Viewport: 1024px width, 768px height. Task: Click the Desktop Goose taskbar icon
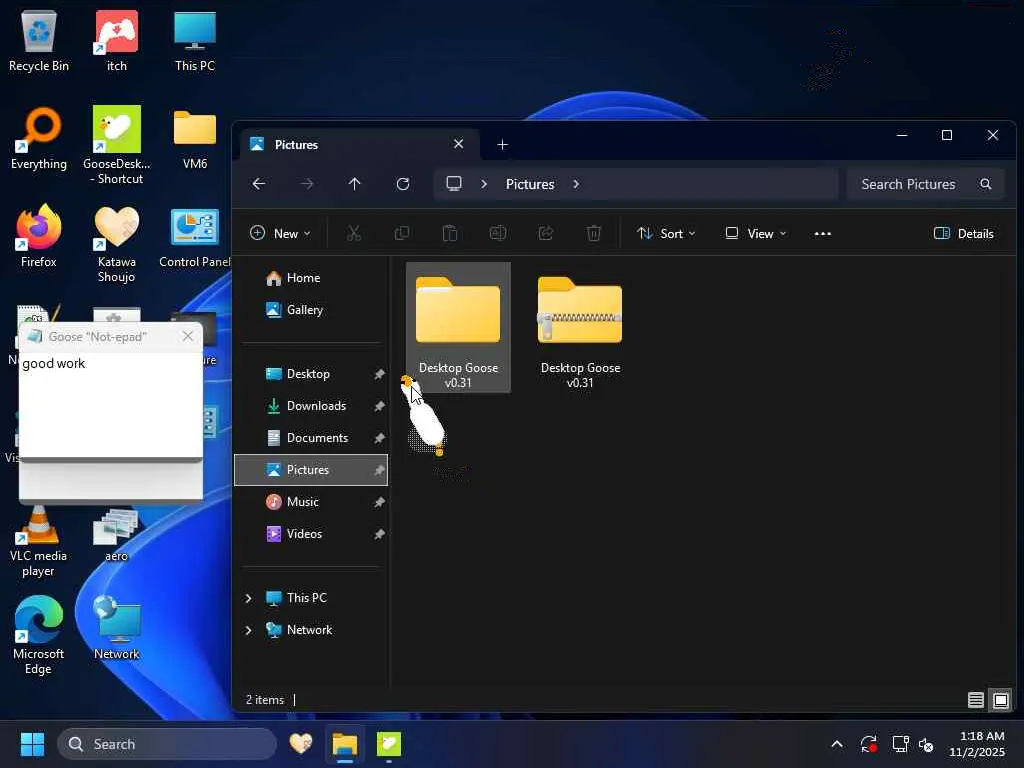[389, 743]
